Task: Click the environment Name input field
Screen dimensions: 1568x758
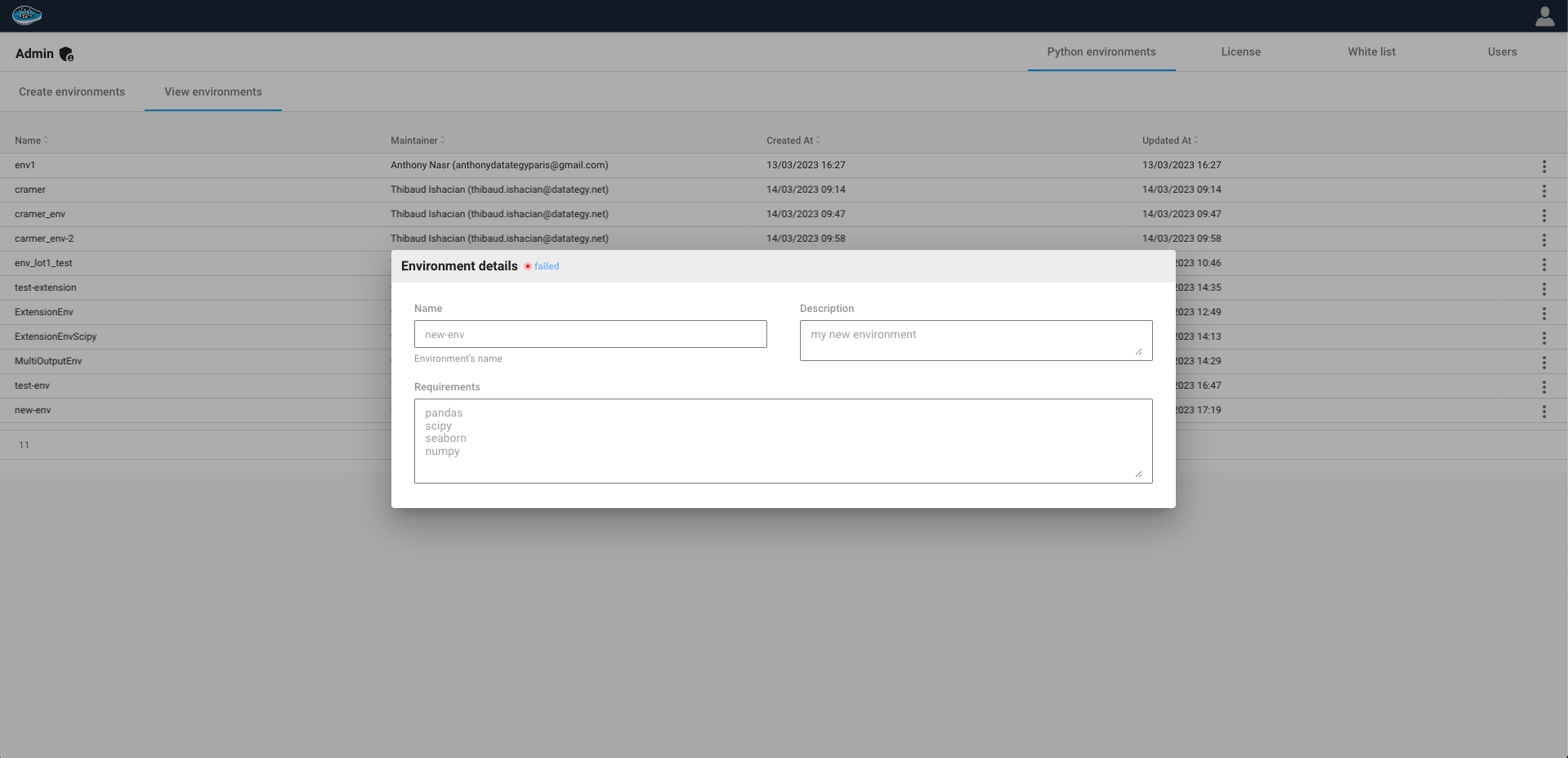Action: point(590,334)
